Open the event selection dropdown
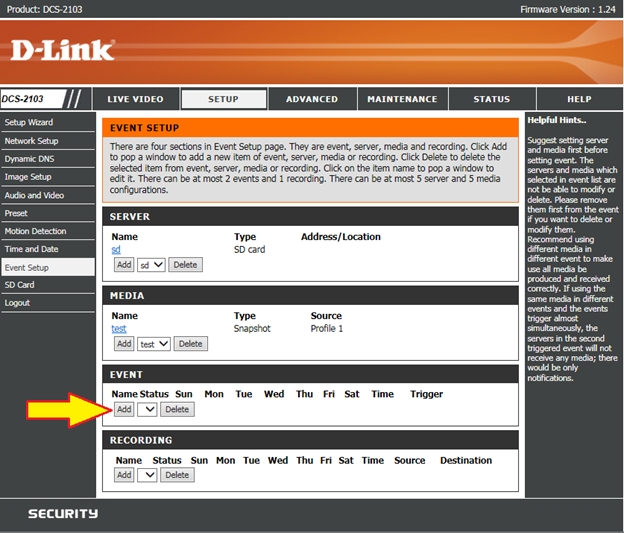Screen dimensions: 624x533 click(x=148, y=409)
